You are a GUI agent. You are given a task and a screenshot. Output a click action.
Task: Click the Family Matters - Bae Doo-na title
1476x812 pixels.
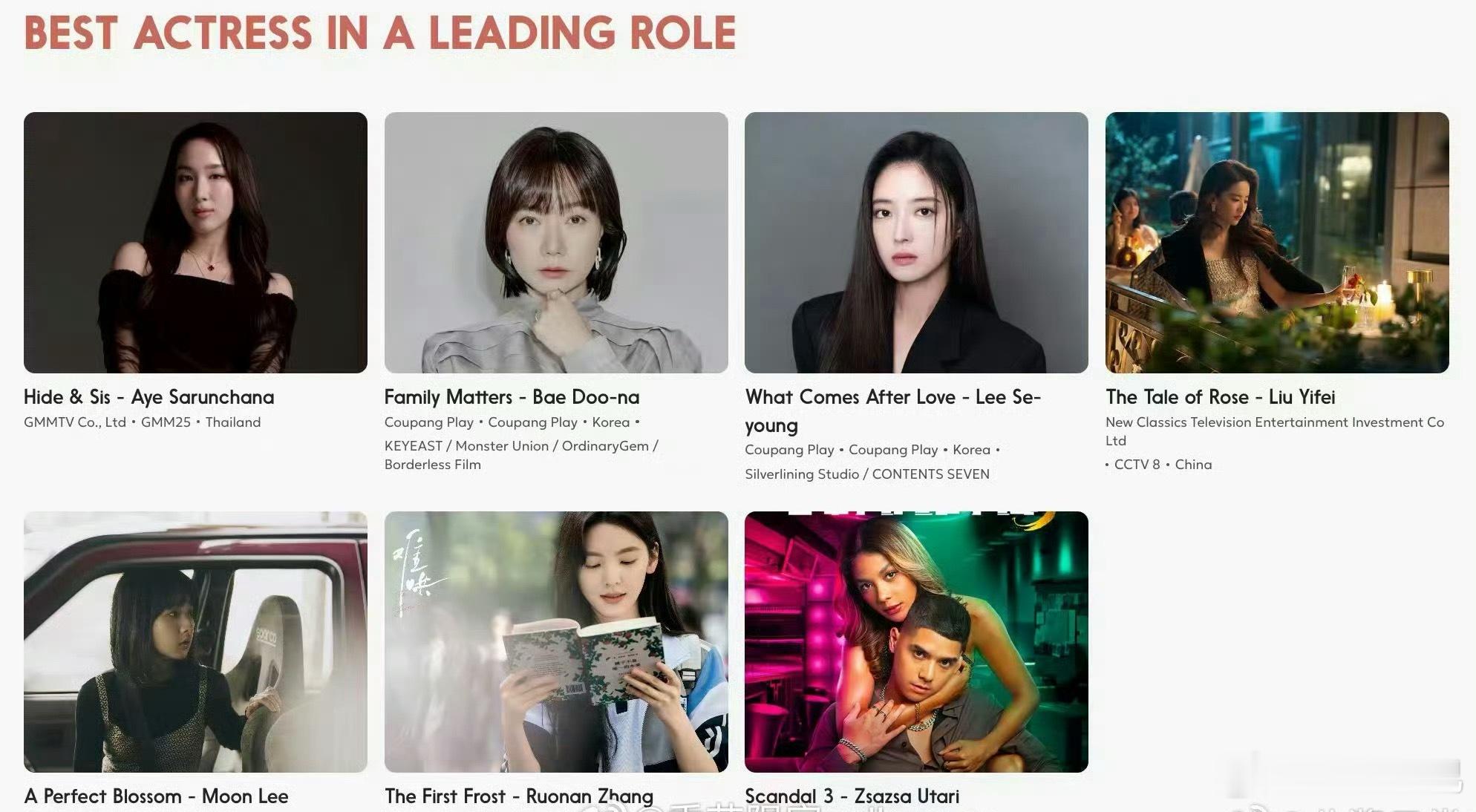click(512, 397)
